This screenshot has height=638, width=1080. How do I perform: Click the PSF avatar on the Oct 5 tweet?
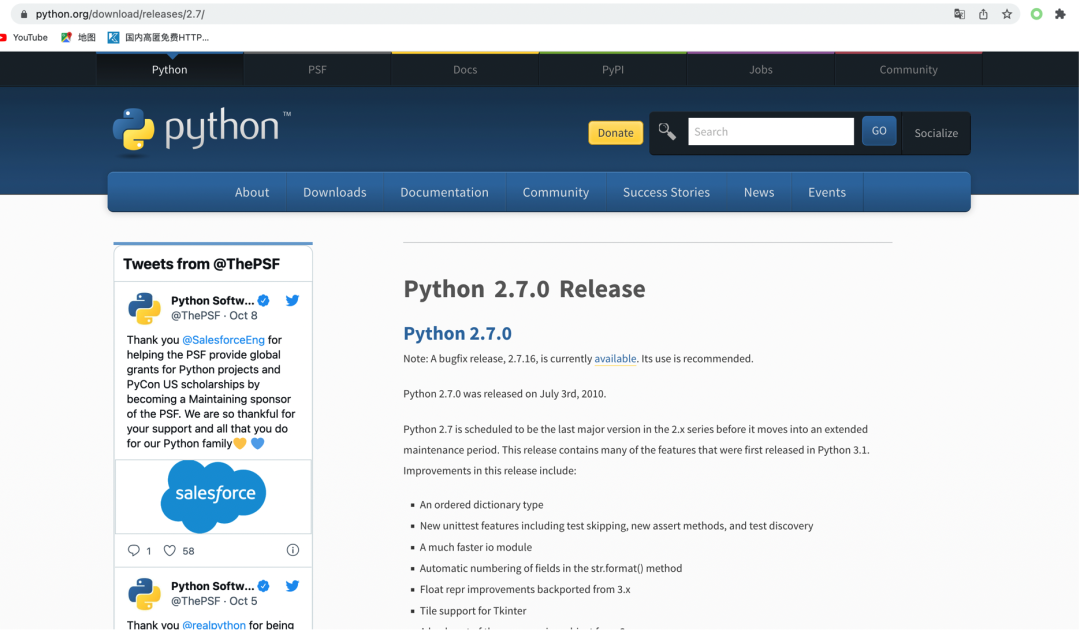pos(144,593)
